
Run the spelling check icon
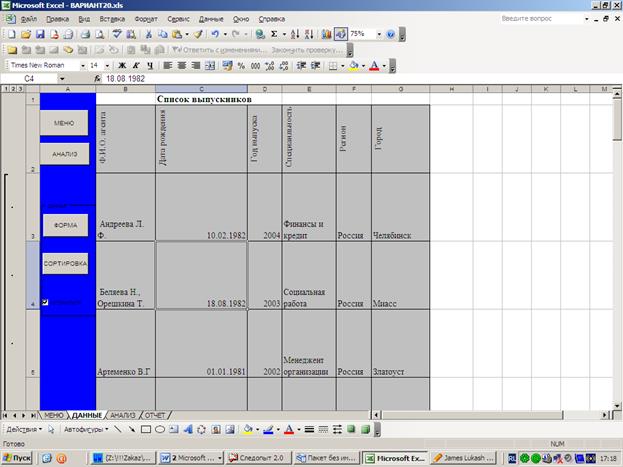click(x=116, y=35)
